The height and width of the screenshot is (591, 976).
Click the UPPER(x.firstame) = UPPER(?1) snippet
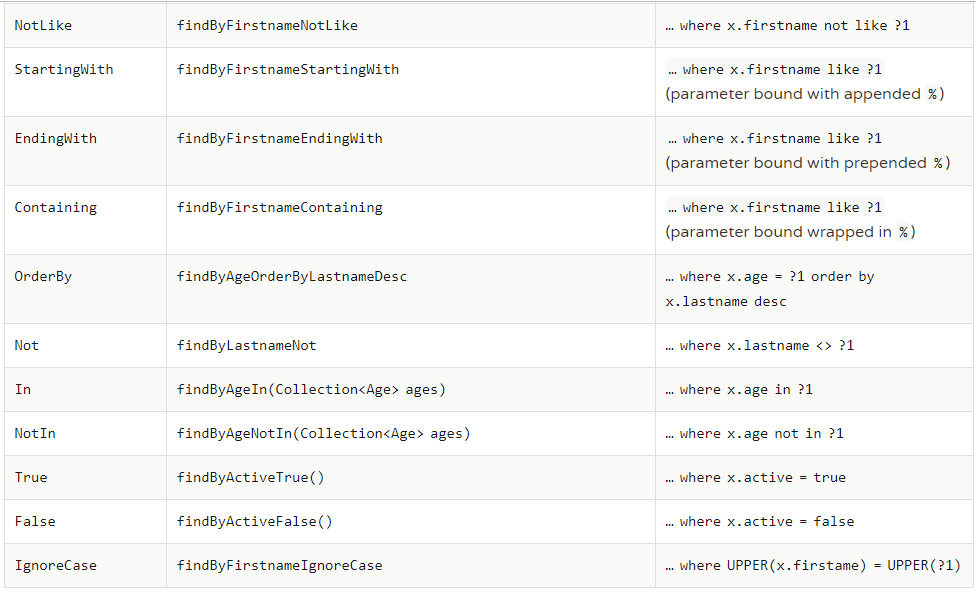click(844, 565)
